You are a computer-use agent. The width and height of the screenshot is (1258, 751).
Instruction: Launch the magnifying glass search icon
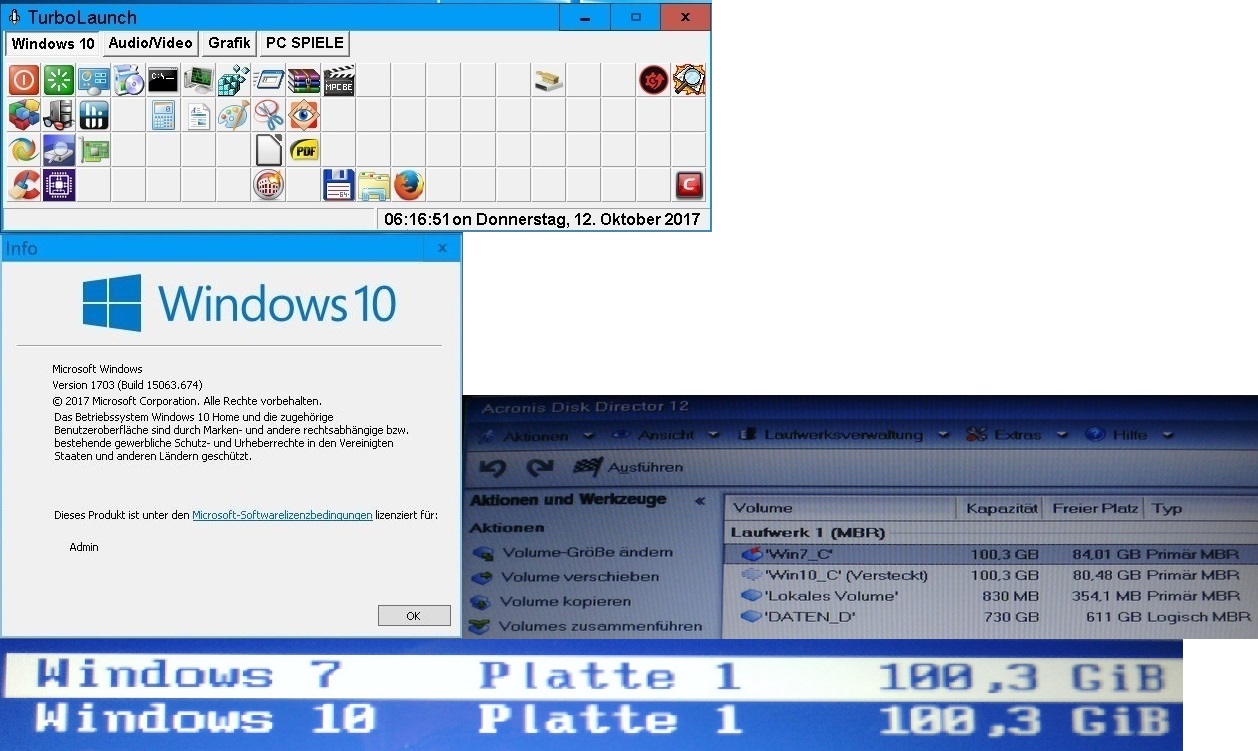point(688,80)
